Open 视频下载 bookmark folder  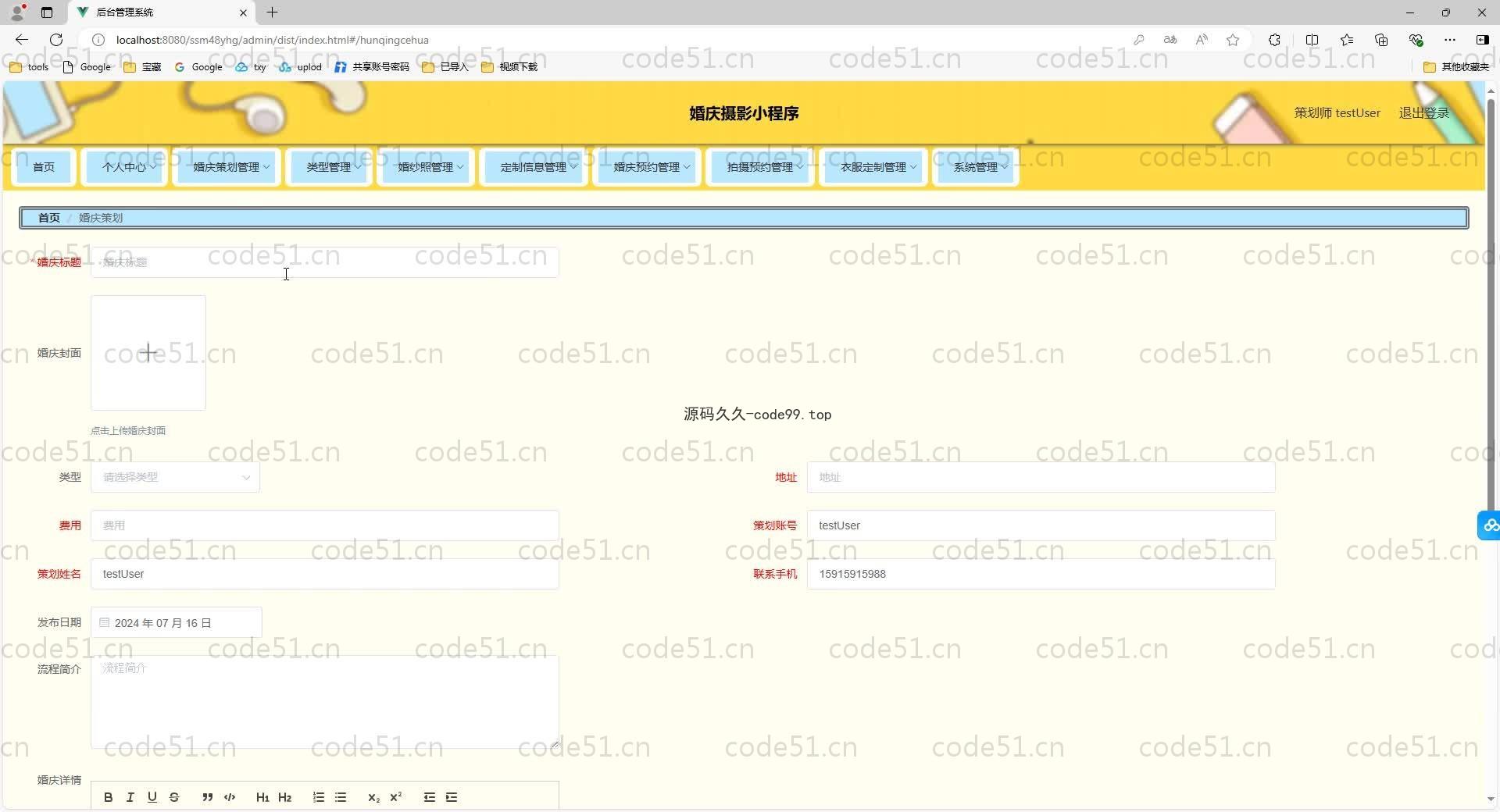pos(509,67)
